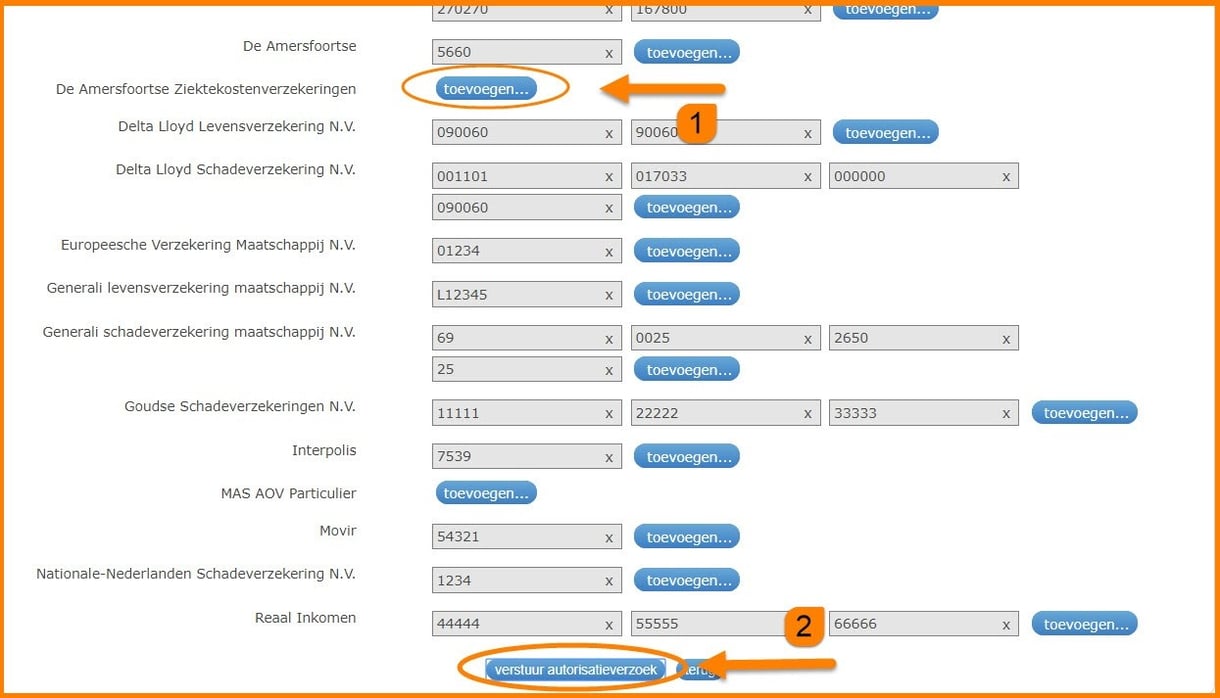
Task: Delete code 33333 using the x
Action: click(x=1006, y=414)
